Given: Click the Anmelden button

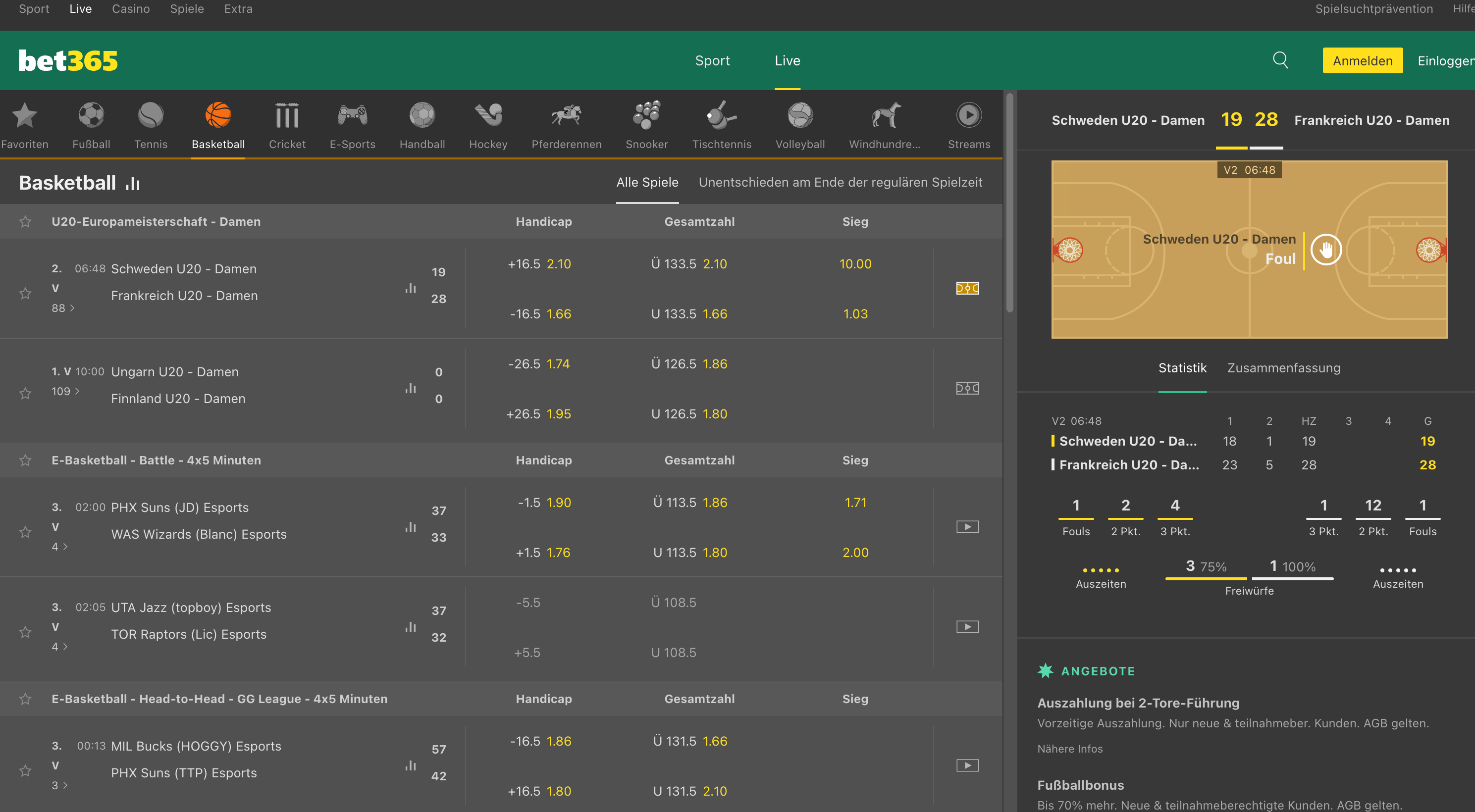Looking at the screenshot, I should pos(1362,60).
